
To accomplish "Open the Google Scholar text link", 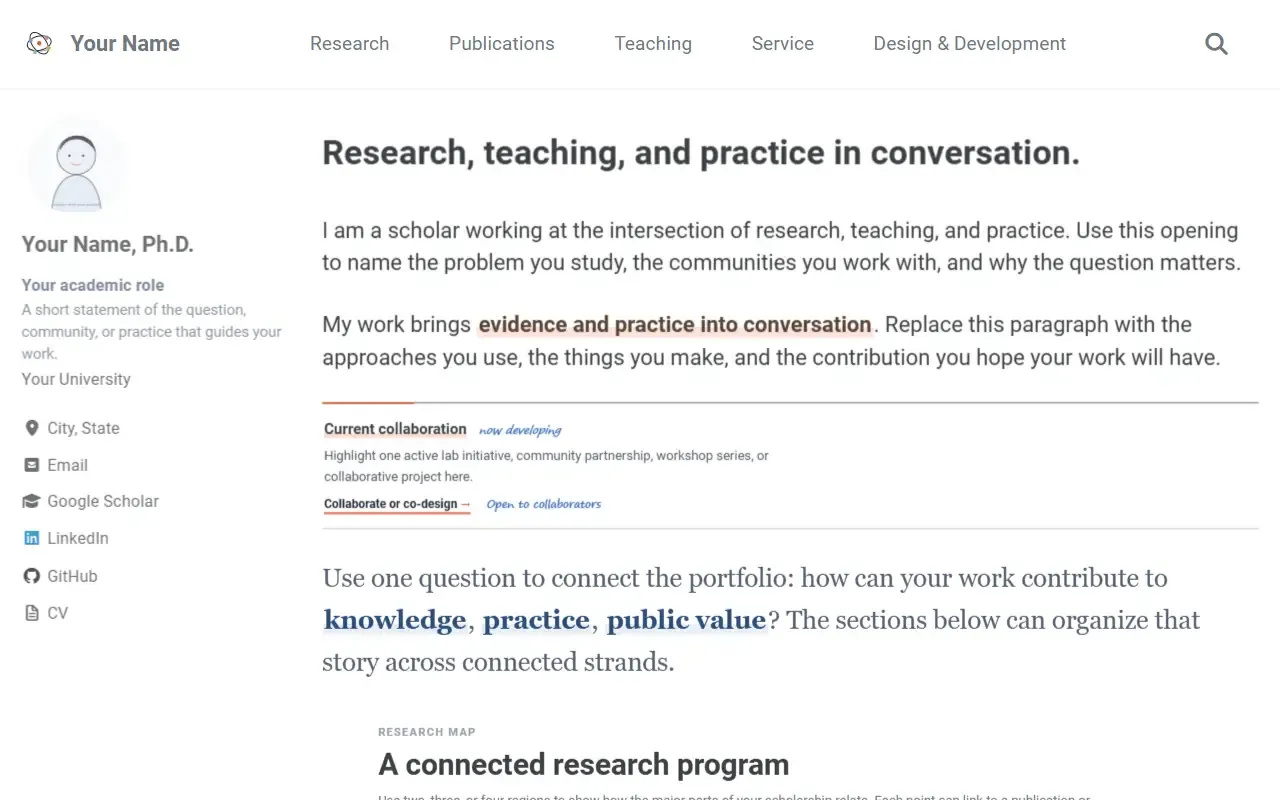I will point(103,501).
